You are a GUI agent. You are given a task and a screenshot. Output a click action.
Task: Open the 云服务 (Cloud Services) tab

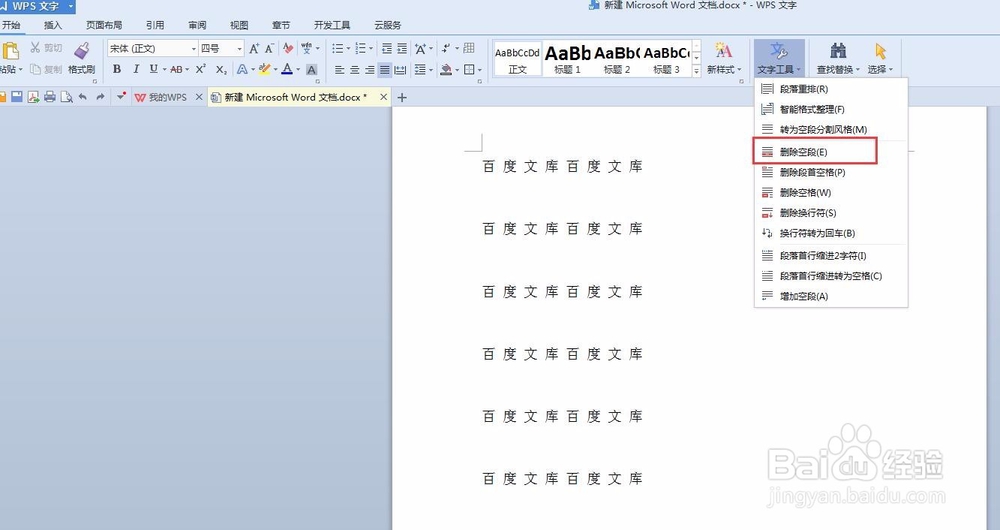tap(388, 25)
